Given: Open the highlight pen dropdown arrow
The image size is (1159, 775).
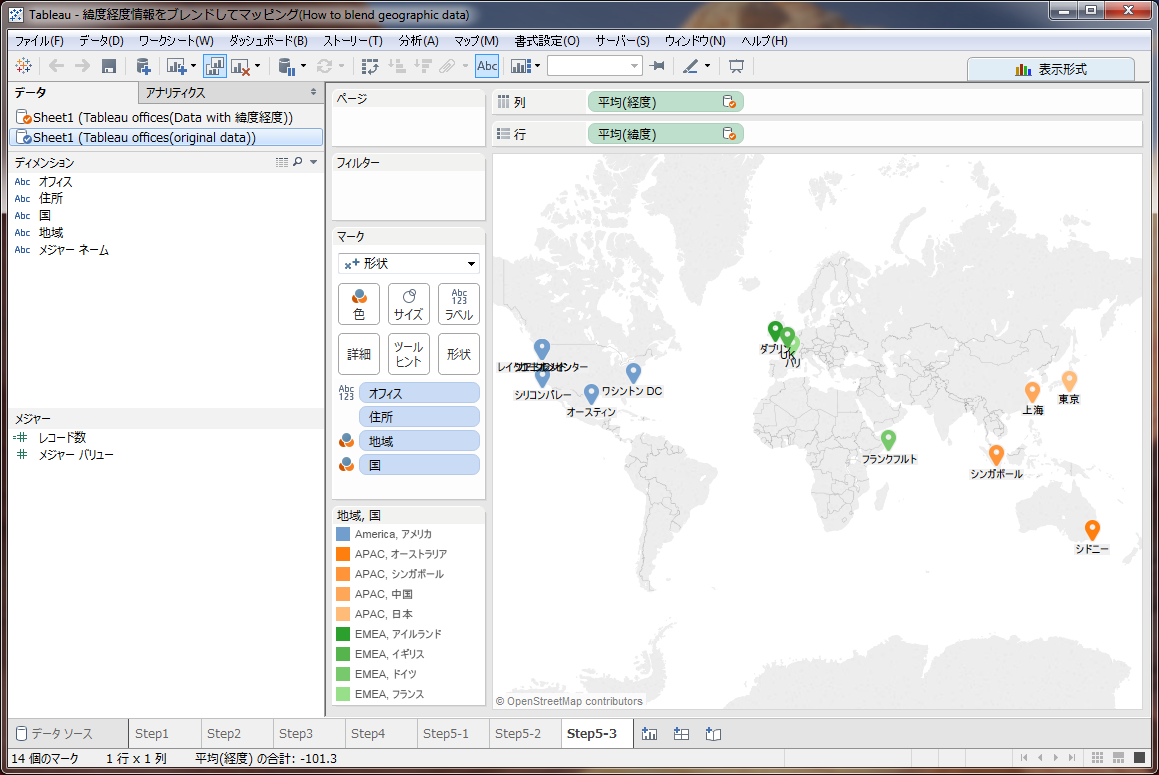Looking at the screenshot, I should click(707, 67).
